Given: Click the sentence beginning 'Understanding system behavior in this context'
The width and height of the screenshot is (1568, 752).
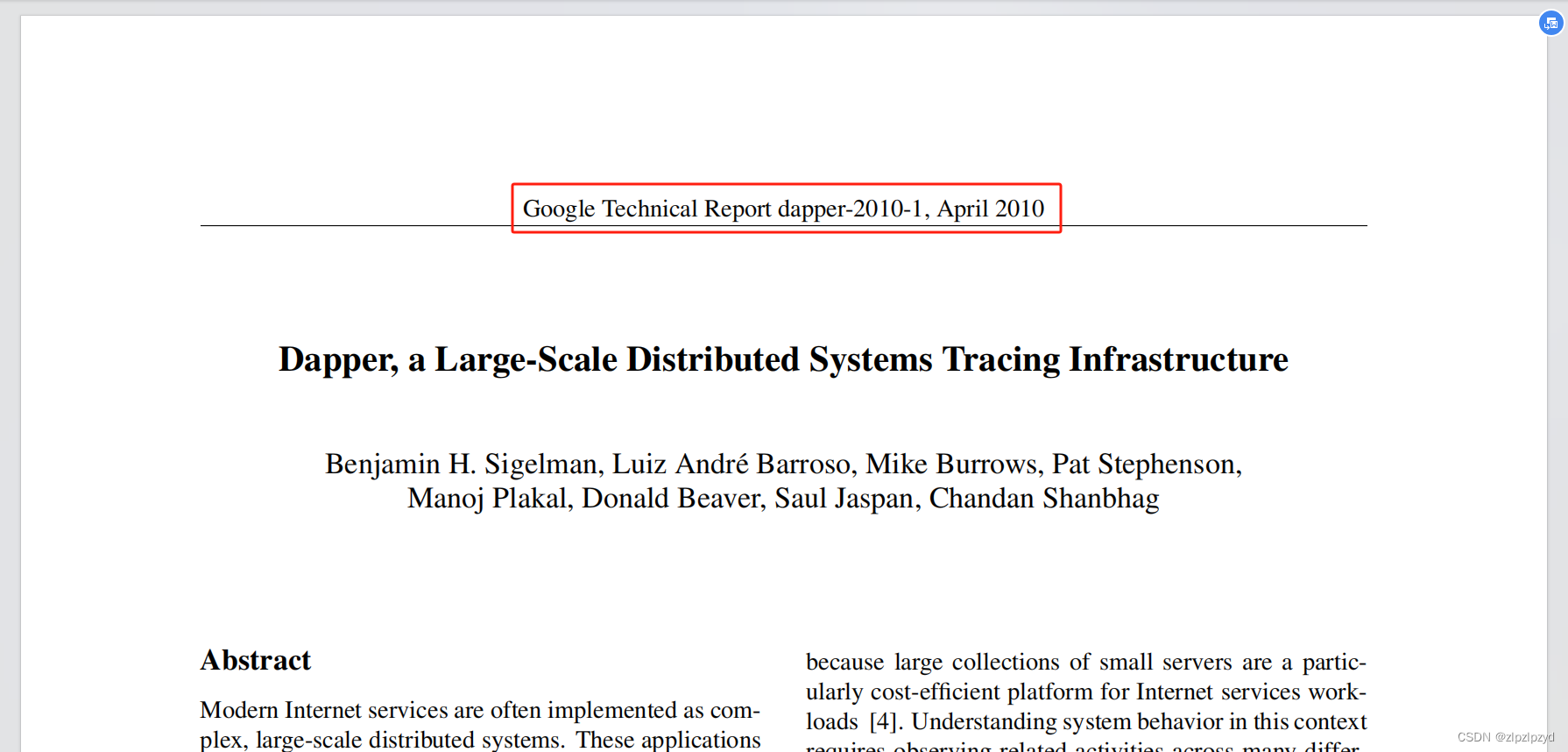Looking at the screenshot, I should point(1139,721).
